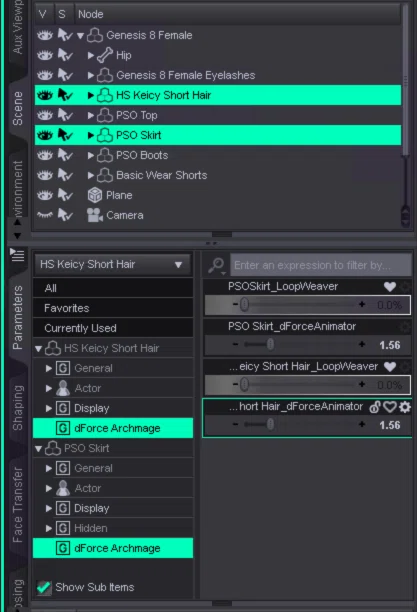Viewport: 417px width, 612px height.
Task: Click PSOSkirt_LoopWeaver slider handle
Action: point(244,304)
